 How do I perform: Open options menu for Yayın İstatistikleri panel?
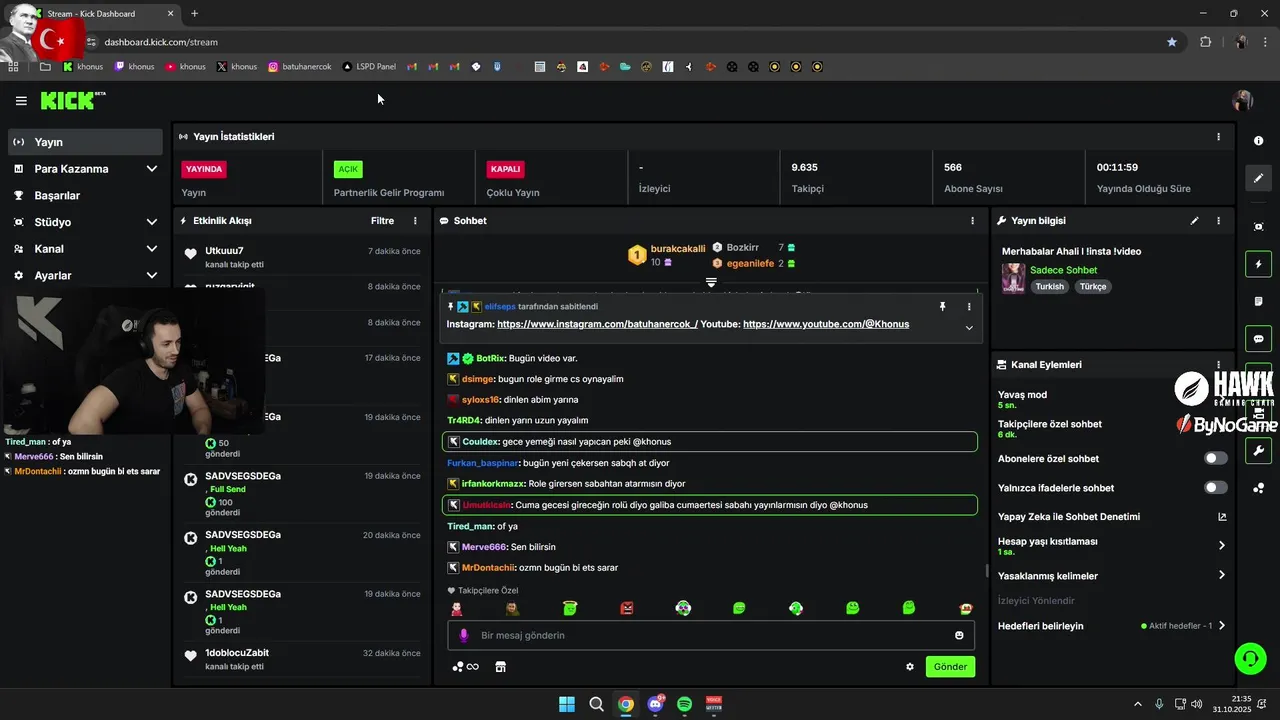[x=1218, y=137]
